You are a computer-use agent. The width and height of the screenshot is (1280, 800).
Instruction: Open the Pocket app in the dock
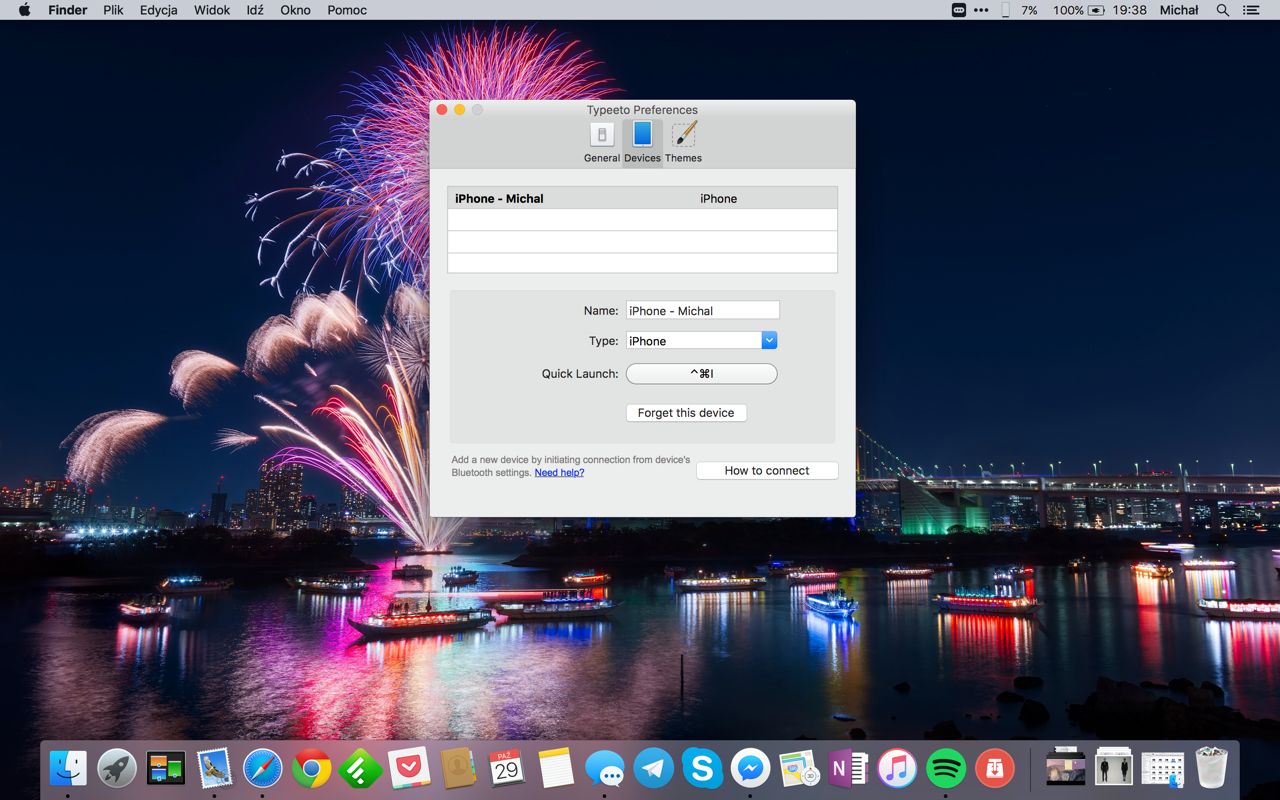click(410, 769)
